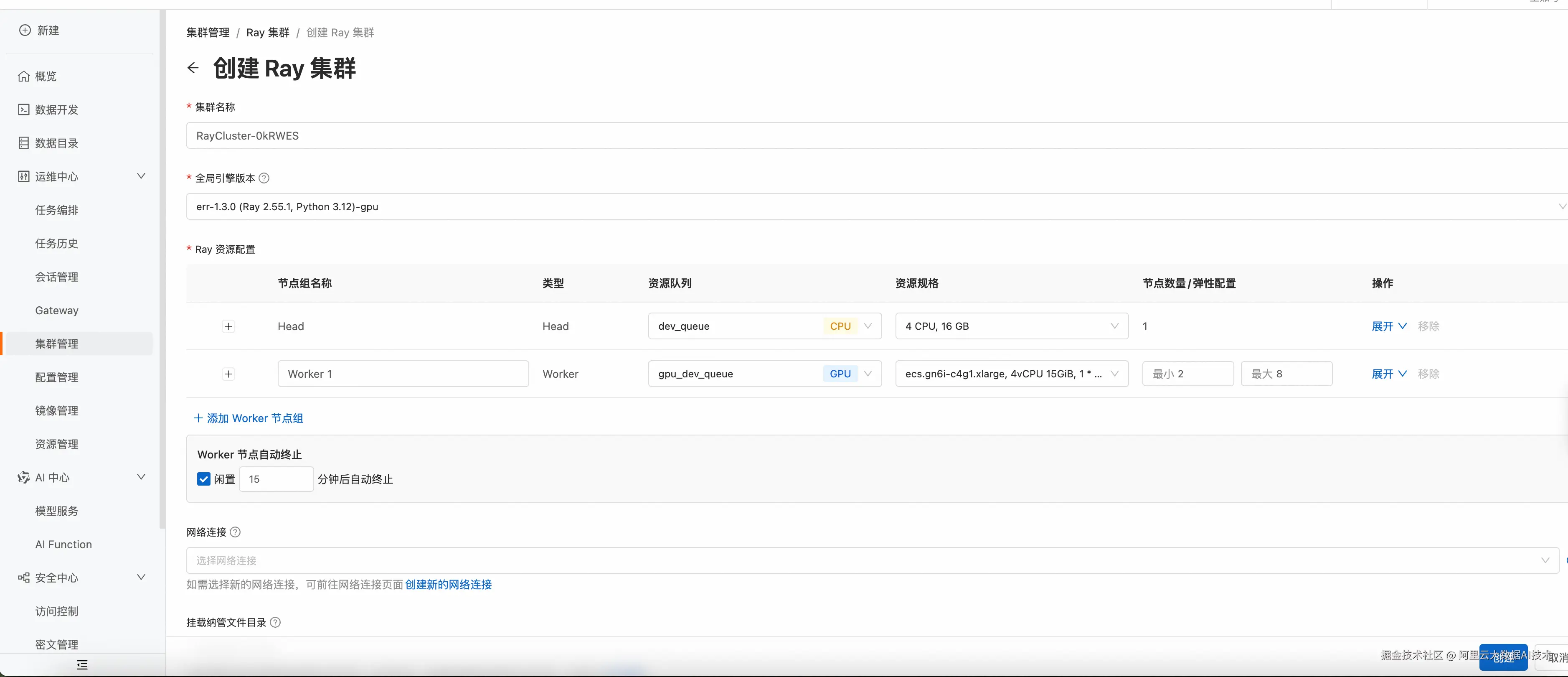Click the 运维中心 sidebar icon
The width and height of the screenshot is (1568, 677).
(x=24, y=176)
